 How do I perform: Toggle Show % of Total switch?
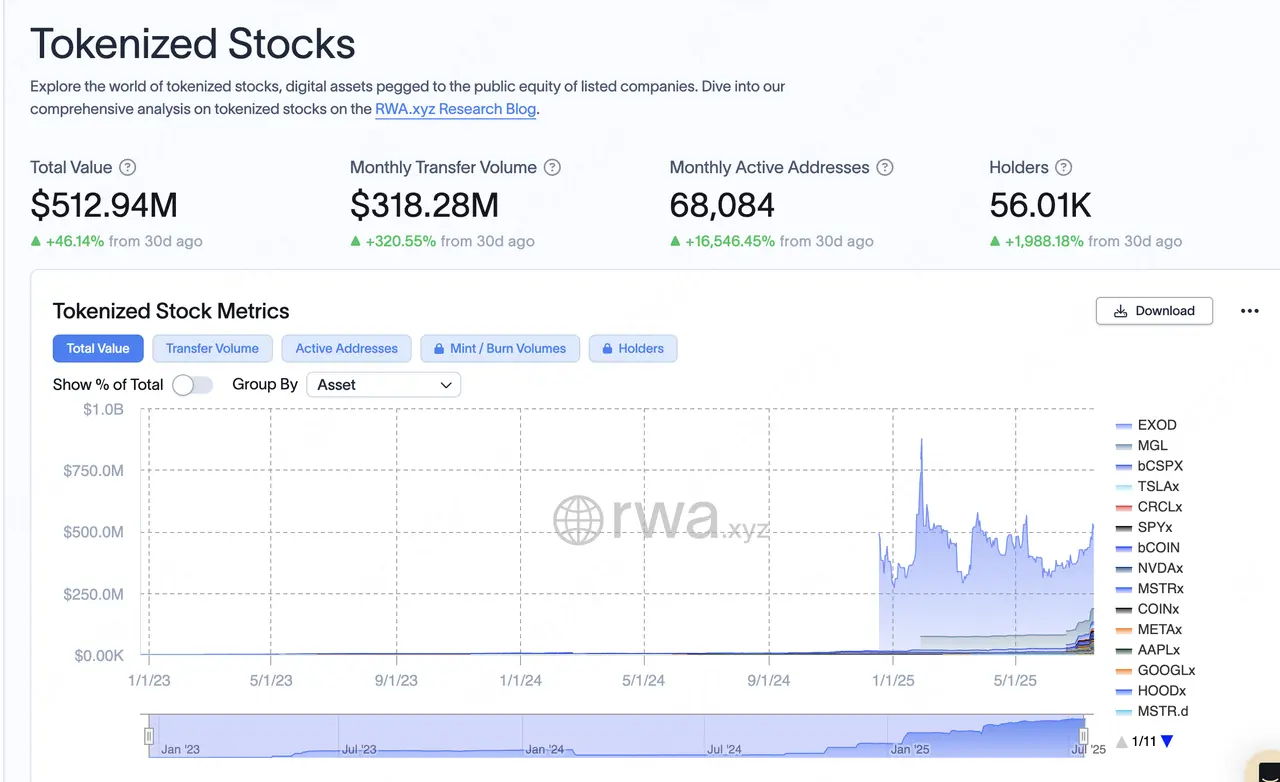(x=192, y=385)
